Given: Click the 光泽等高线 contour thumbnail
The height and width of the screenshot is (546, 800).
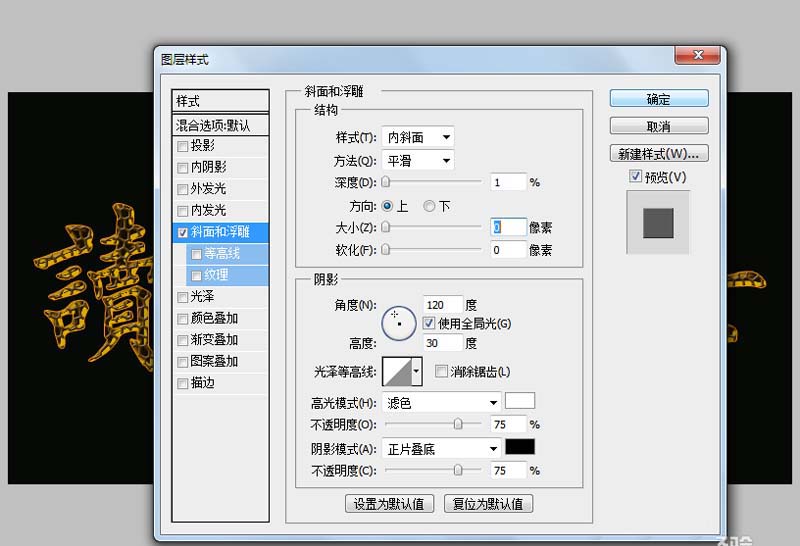Looking at the screenshot, I should click(397, 371).
